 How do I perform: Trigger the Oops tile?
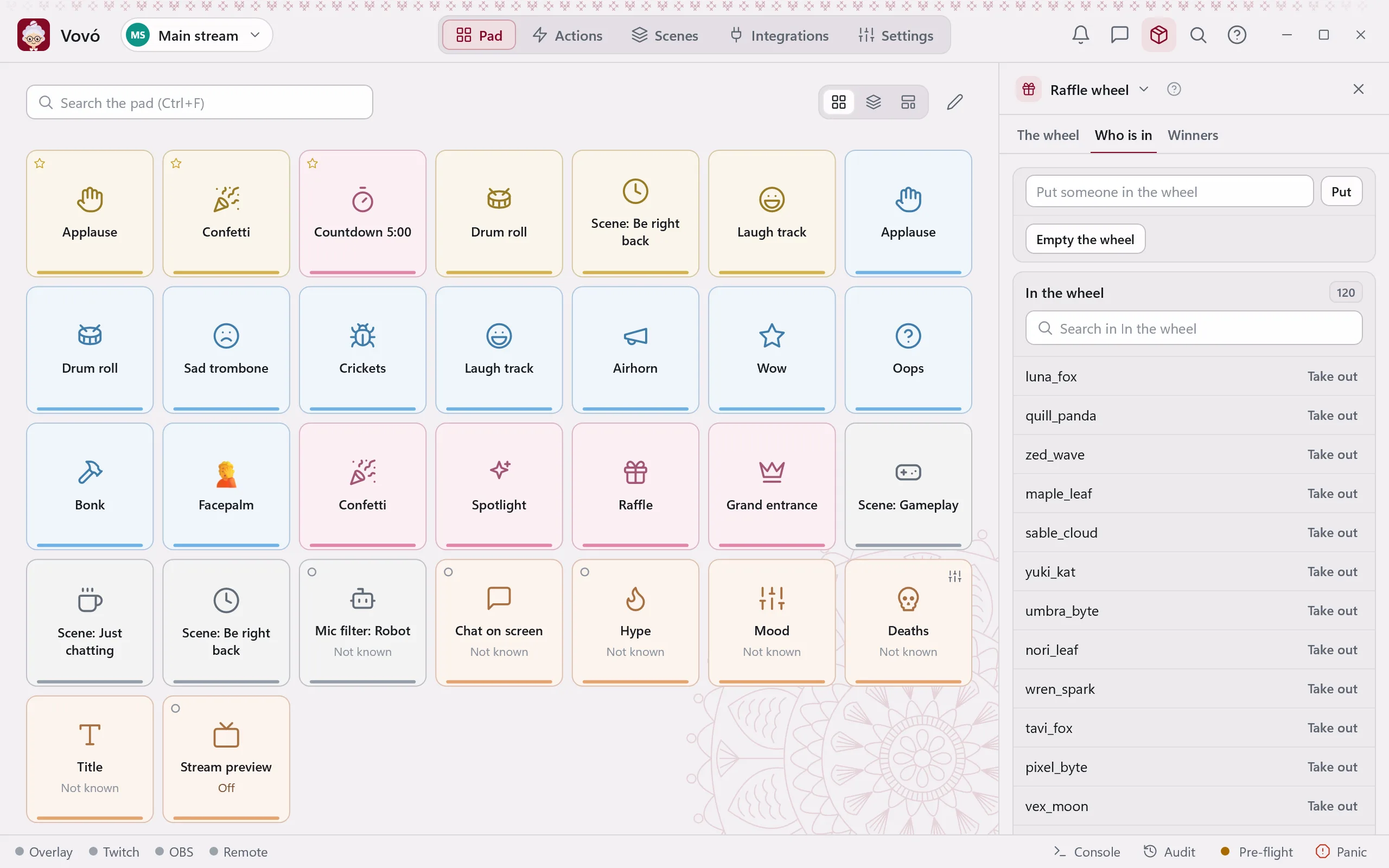point(908,349)
